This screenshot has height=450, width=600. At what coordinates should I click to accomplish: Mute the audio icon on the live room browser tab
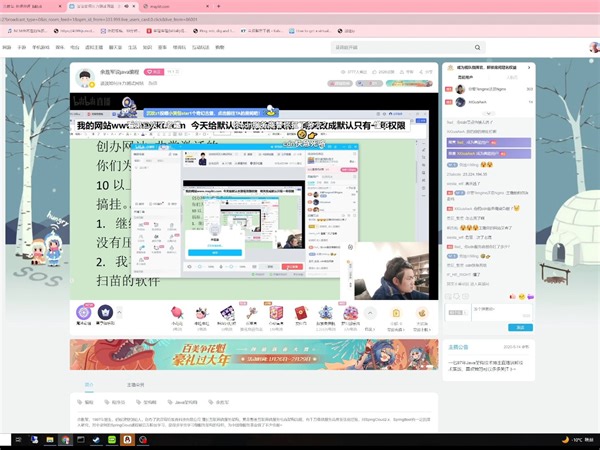pyautogui.click(x=126, y=6)
